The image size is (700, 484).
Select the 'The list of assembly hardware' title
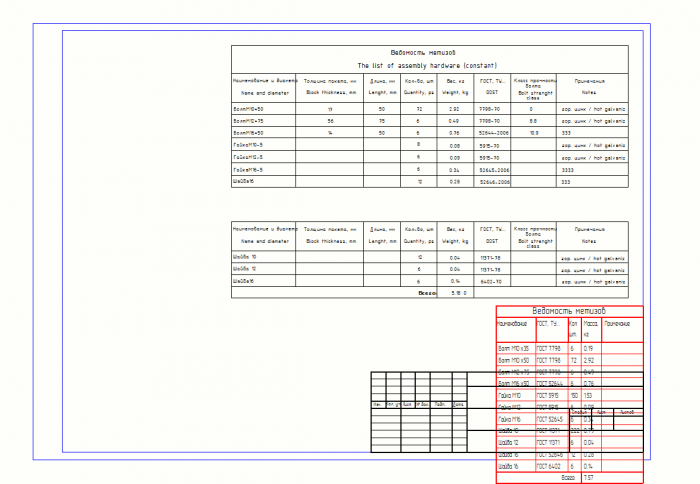click(x=427, y=66)
